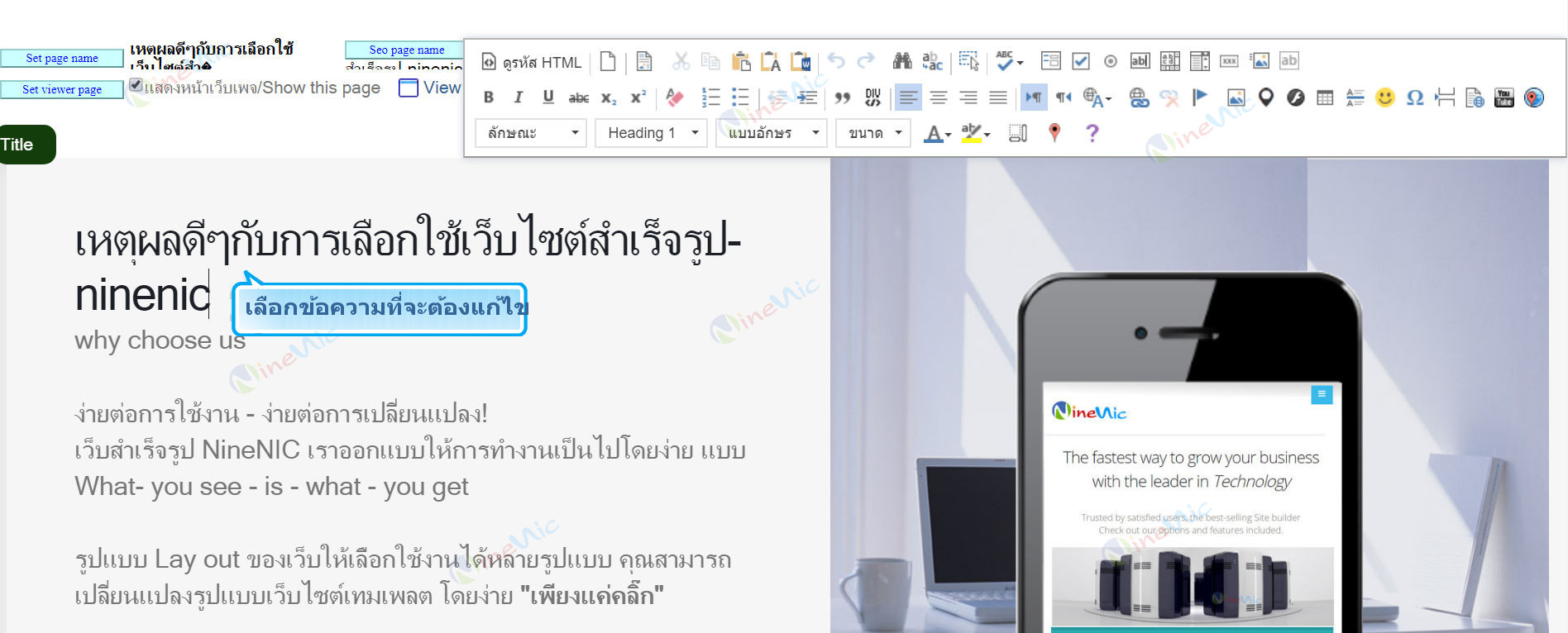
Task: Click the Insert Table icon
Action: [x=1325, y=98]
